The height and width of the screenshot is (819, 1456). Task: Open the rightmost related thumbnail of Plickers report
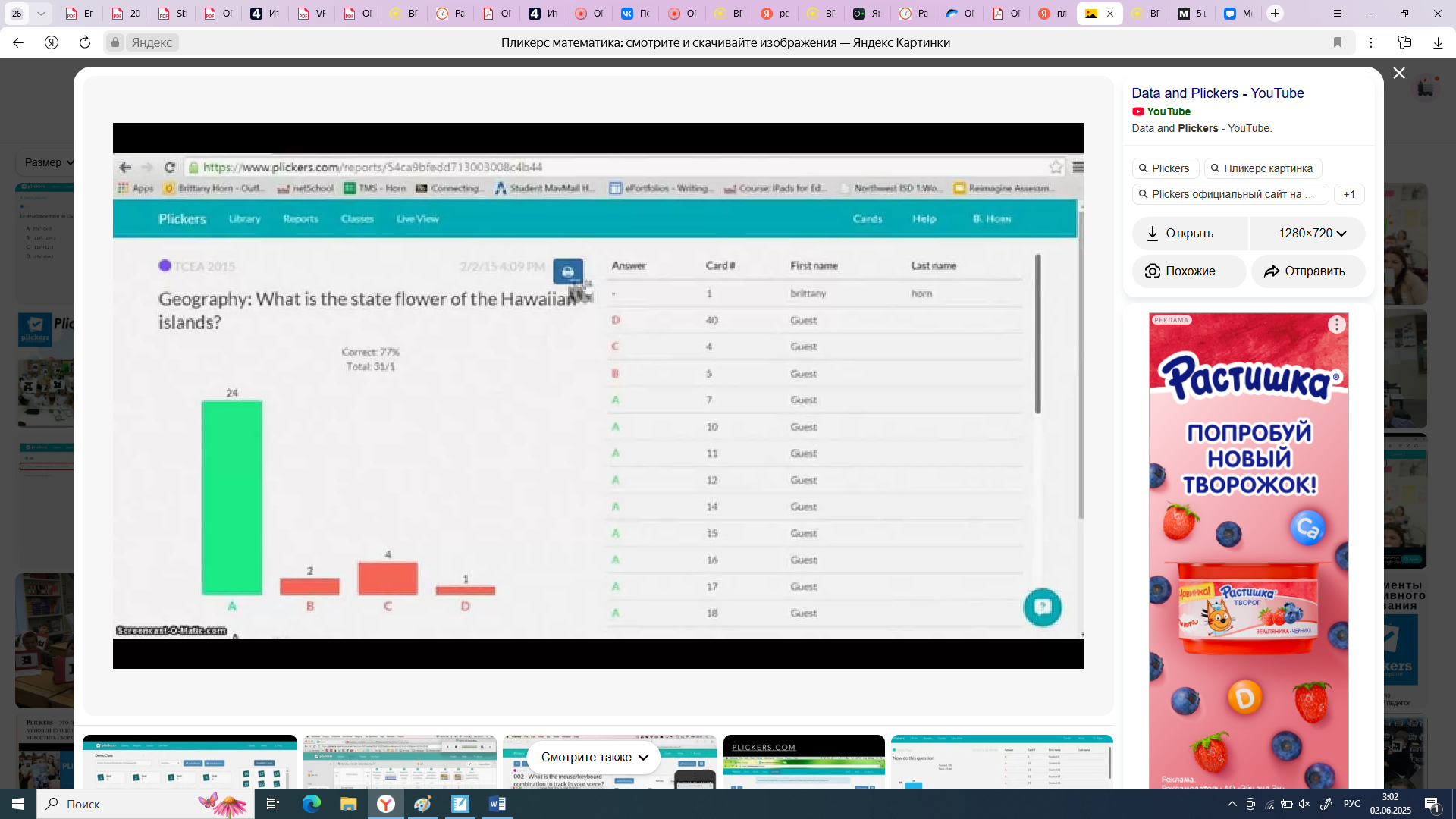pos(1002,762)
